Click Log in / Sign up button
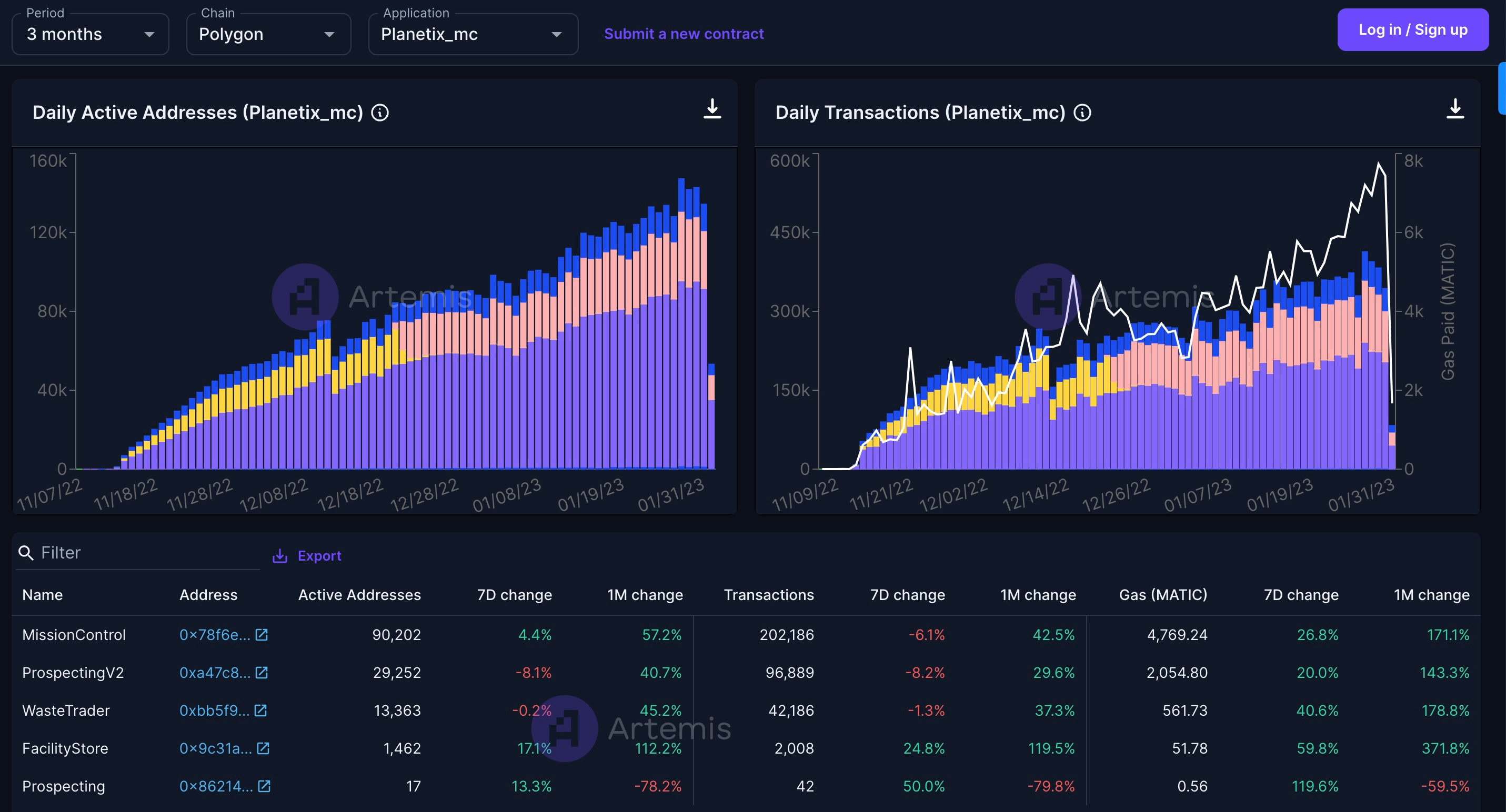The height and width of the screenshot is (812, 1506). 1412,30
